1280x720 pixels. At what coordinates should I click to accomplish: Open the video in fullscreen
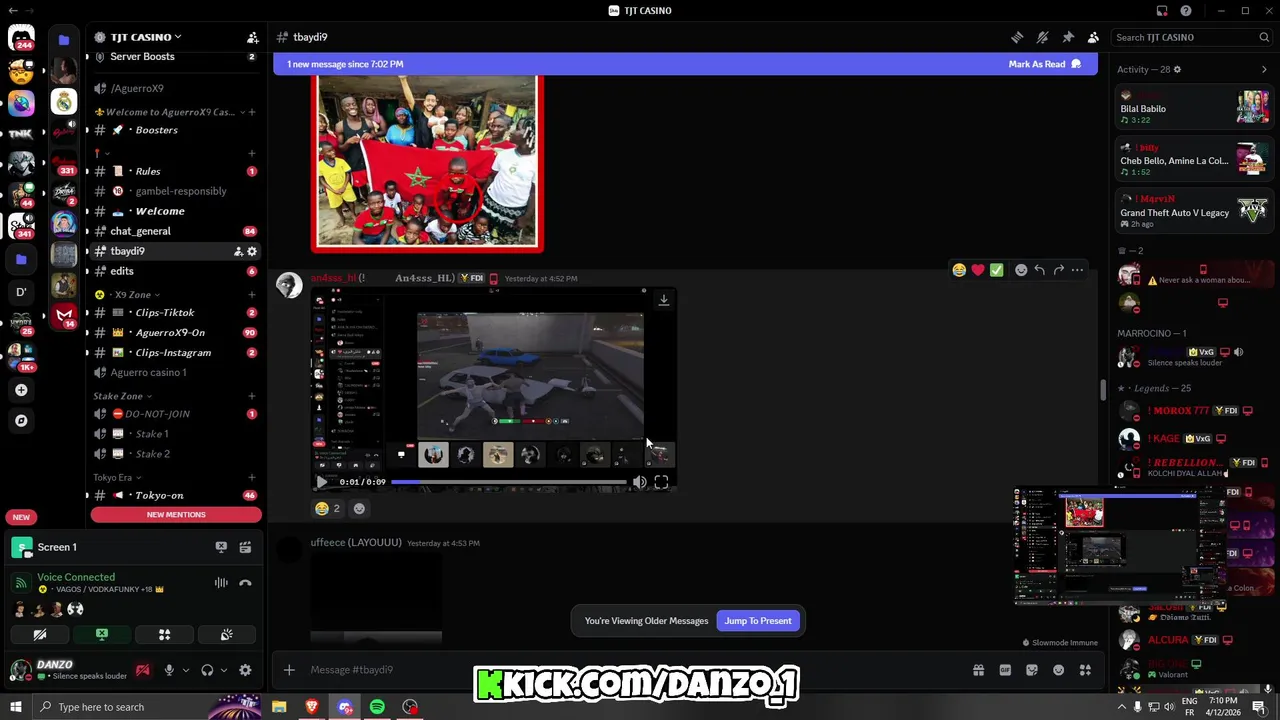(661, 482)
